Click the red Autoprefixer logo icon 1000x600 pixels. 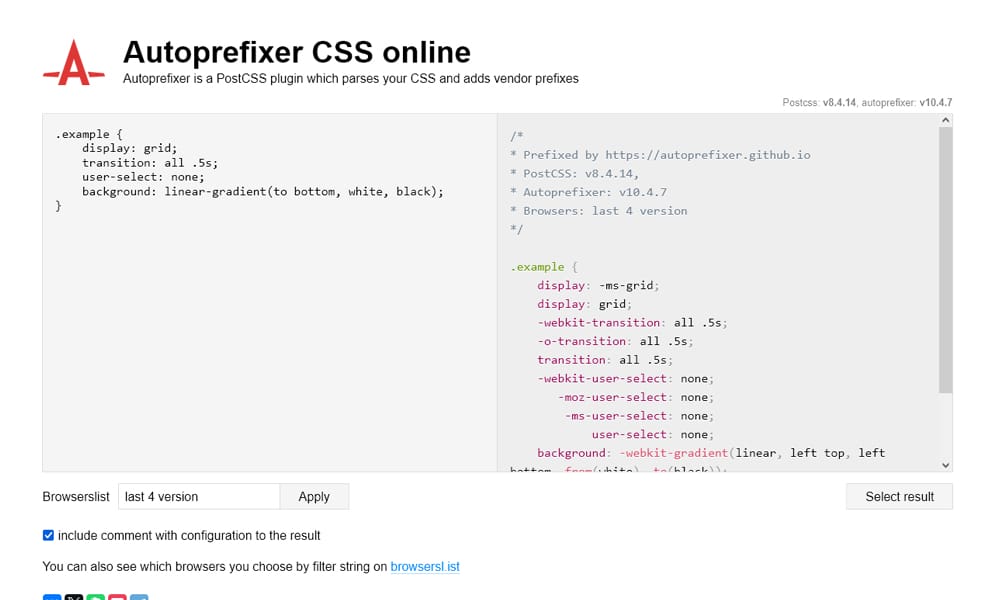click(x=75, y=63)
